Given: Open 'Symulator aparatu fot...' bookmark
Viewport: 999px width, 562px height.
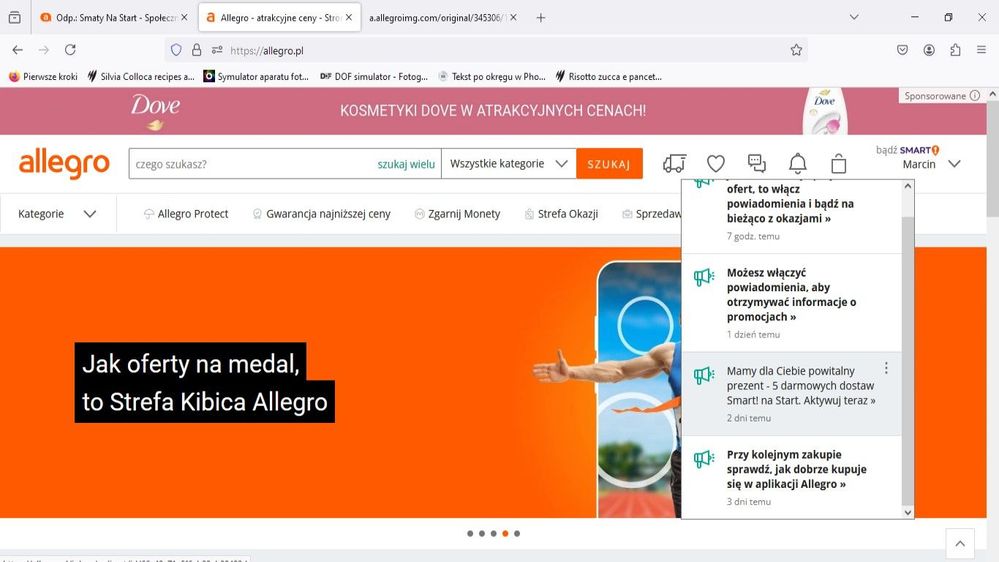Looking at the screenshot, I should tap(255, 76).
